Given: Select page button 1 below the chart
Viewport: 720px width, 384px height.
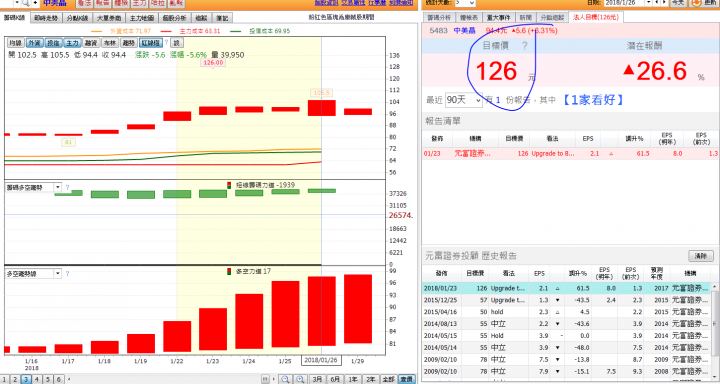Looking at the screenshot, I should click(4, 379).
